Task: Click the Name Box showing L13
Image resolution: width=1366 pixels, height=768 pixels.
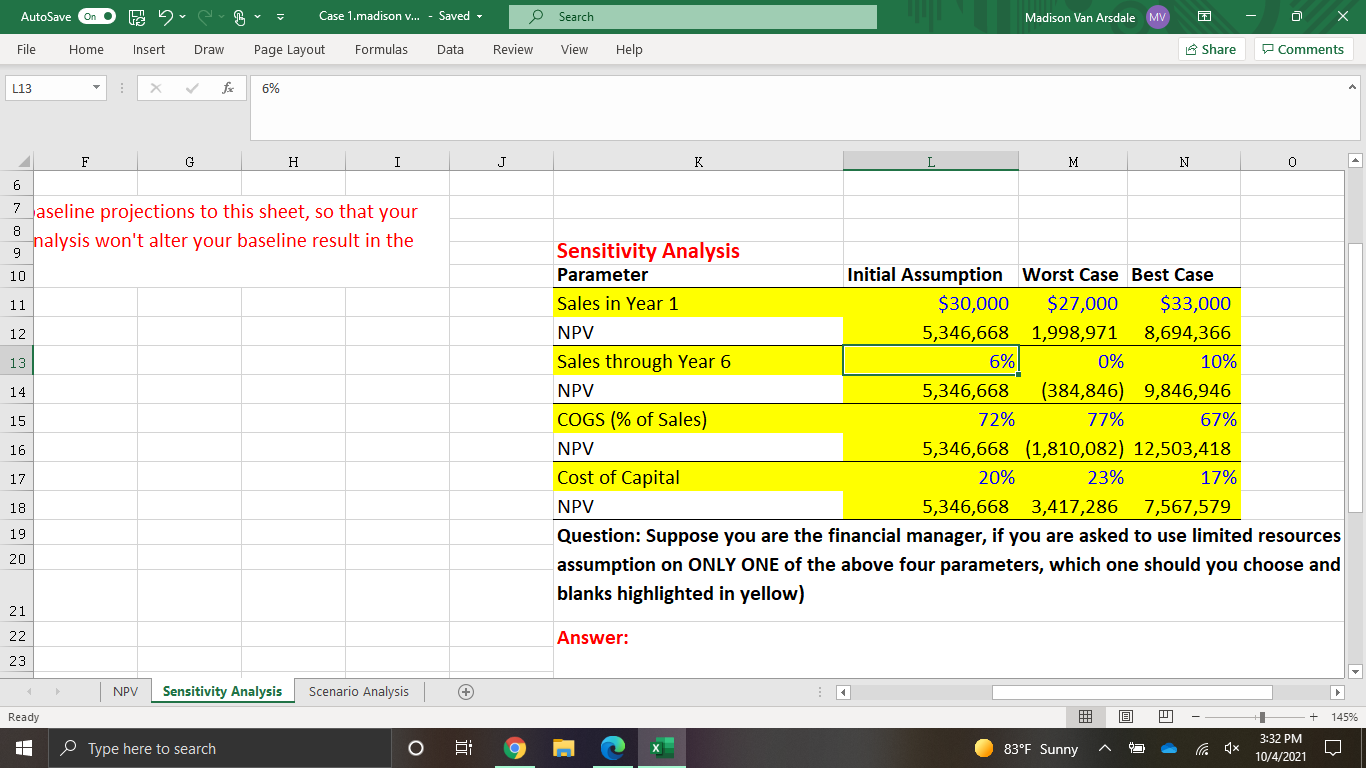Action: [x=46, y=88]
